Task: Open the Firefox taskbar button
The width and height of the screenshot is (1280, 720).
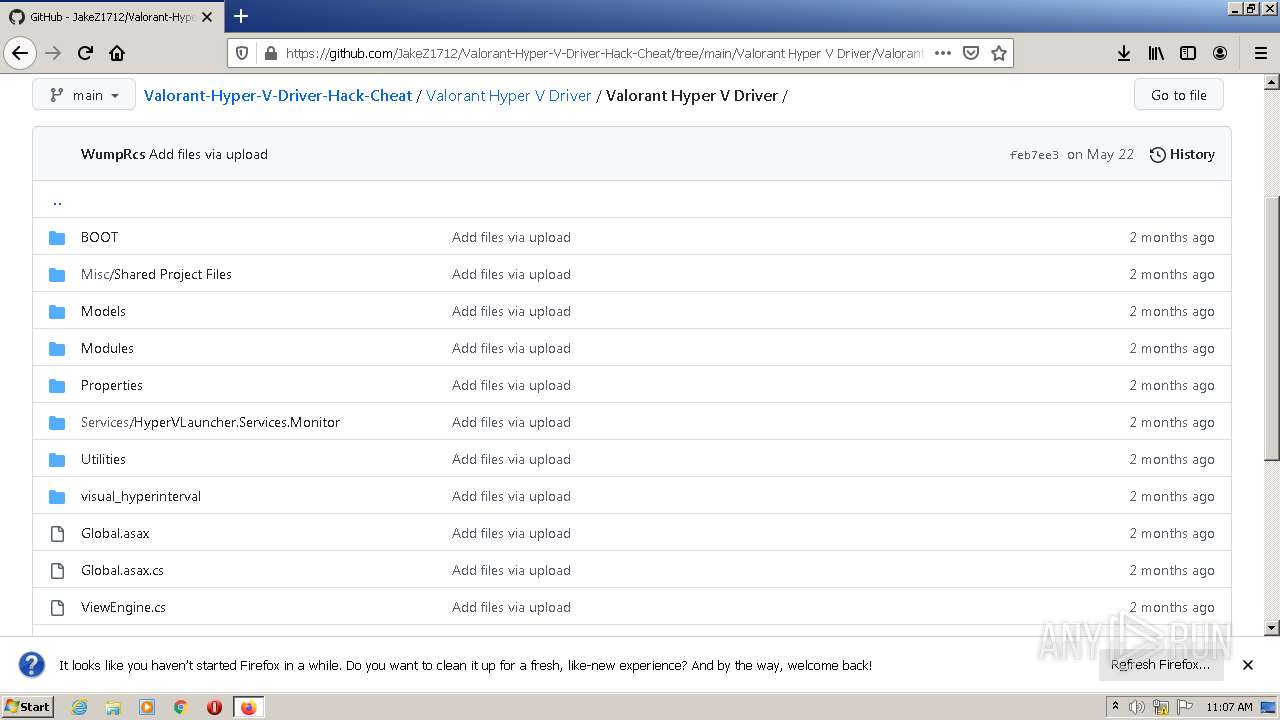Action: [248, 707]
